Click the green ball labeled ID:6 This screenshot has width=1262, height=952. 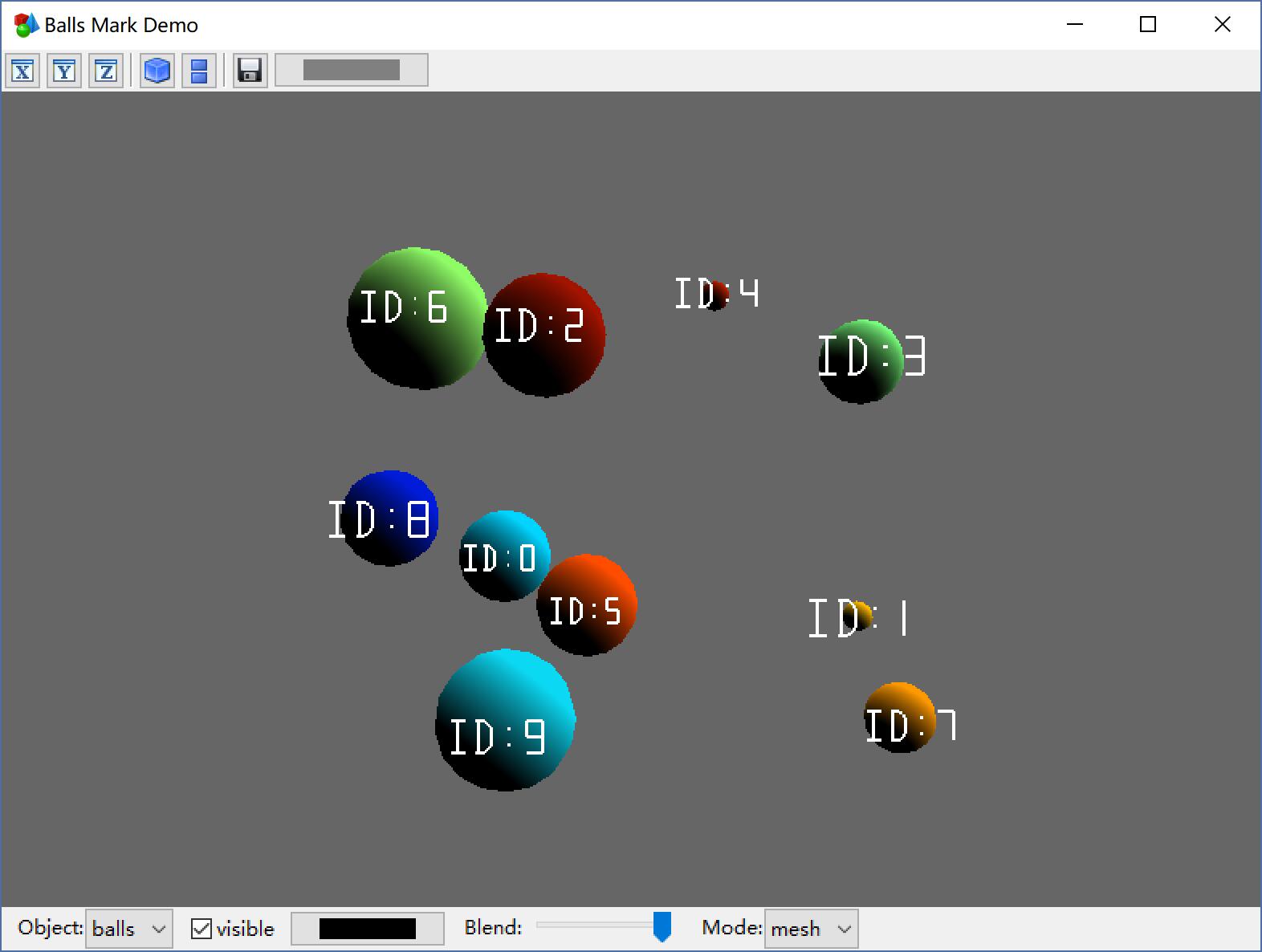coord(416,318)
